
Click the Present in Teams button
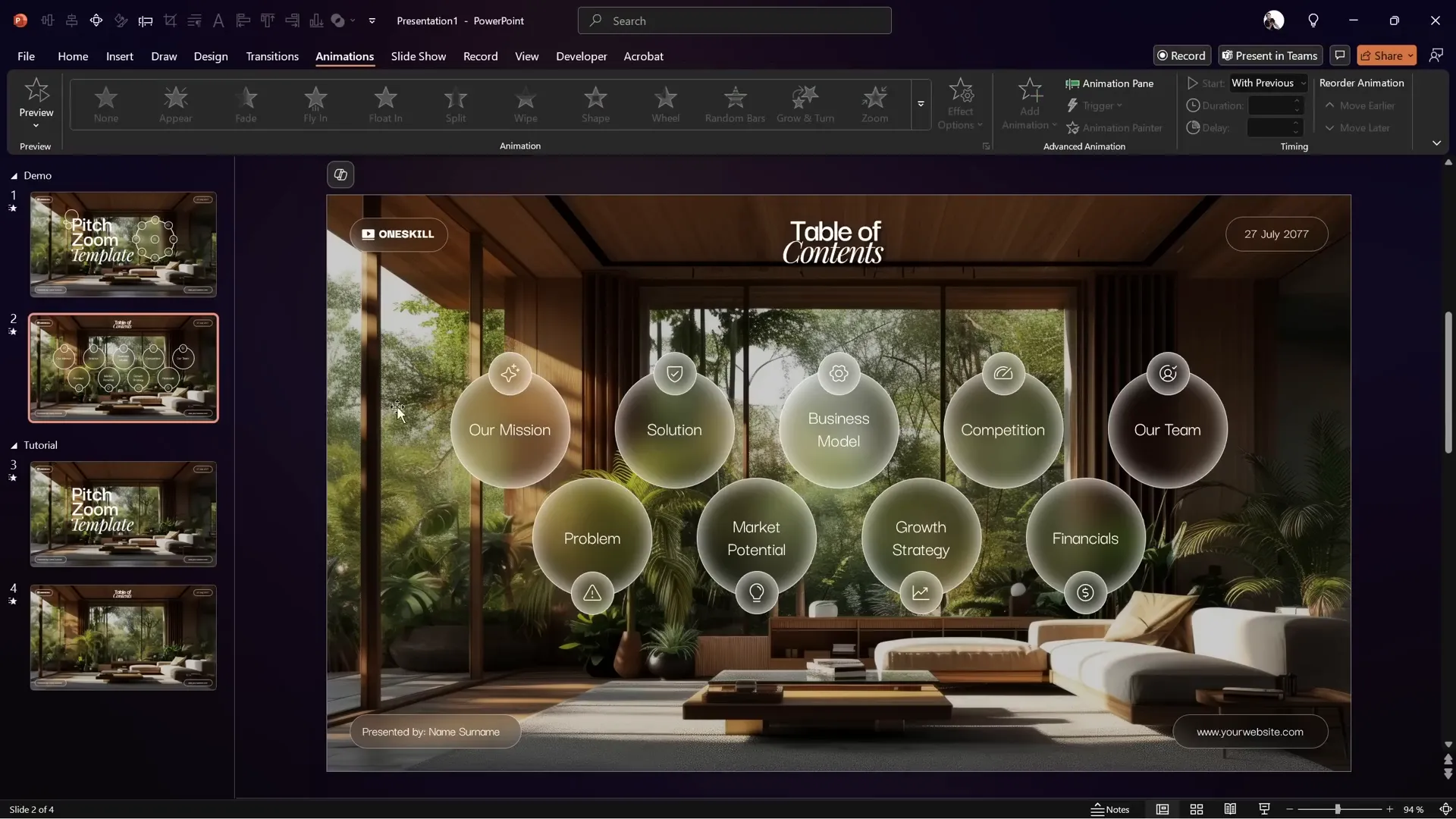coord(1269,55)
